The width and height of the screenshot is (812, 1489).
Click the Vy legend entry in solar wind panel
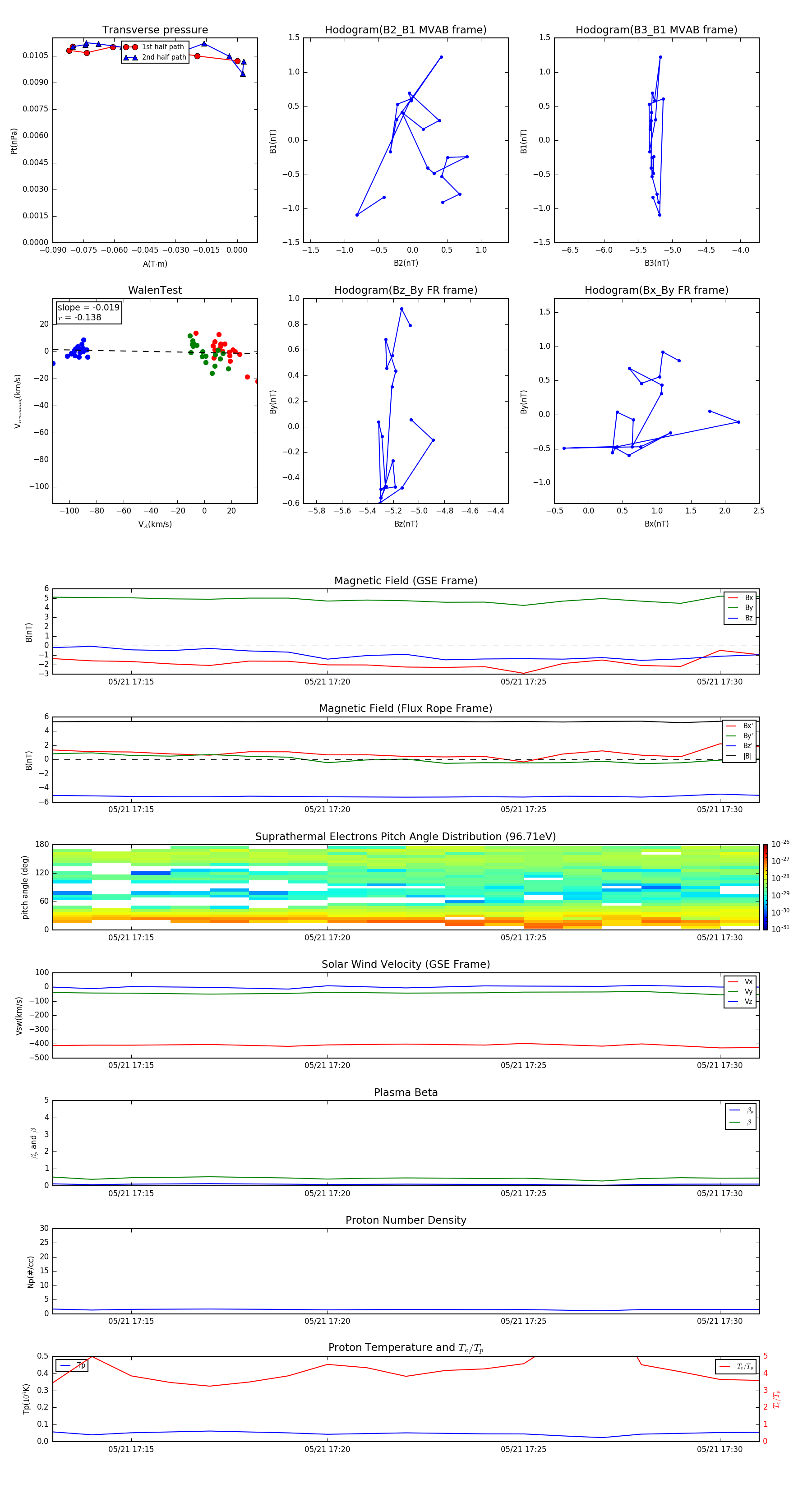click(741, 991)
